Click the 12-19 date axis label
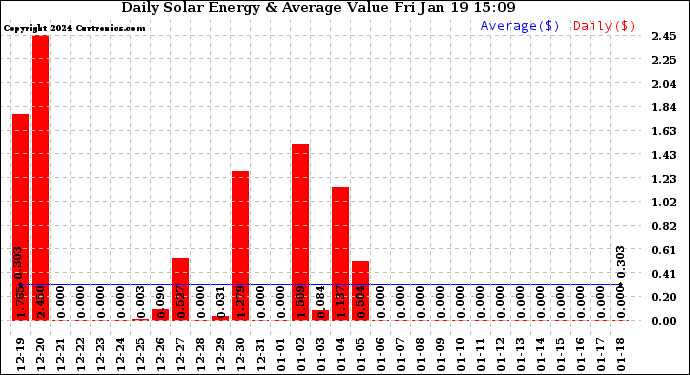Screen dimensions: 690x375 coord(20,355)
